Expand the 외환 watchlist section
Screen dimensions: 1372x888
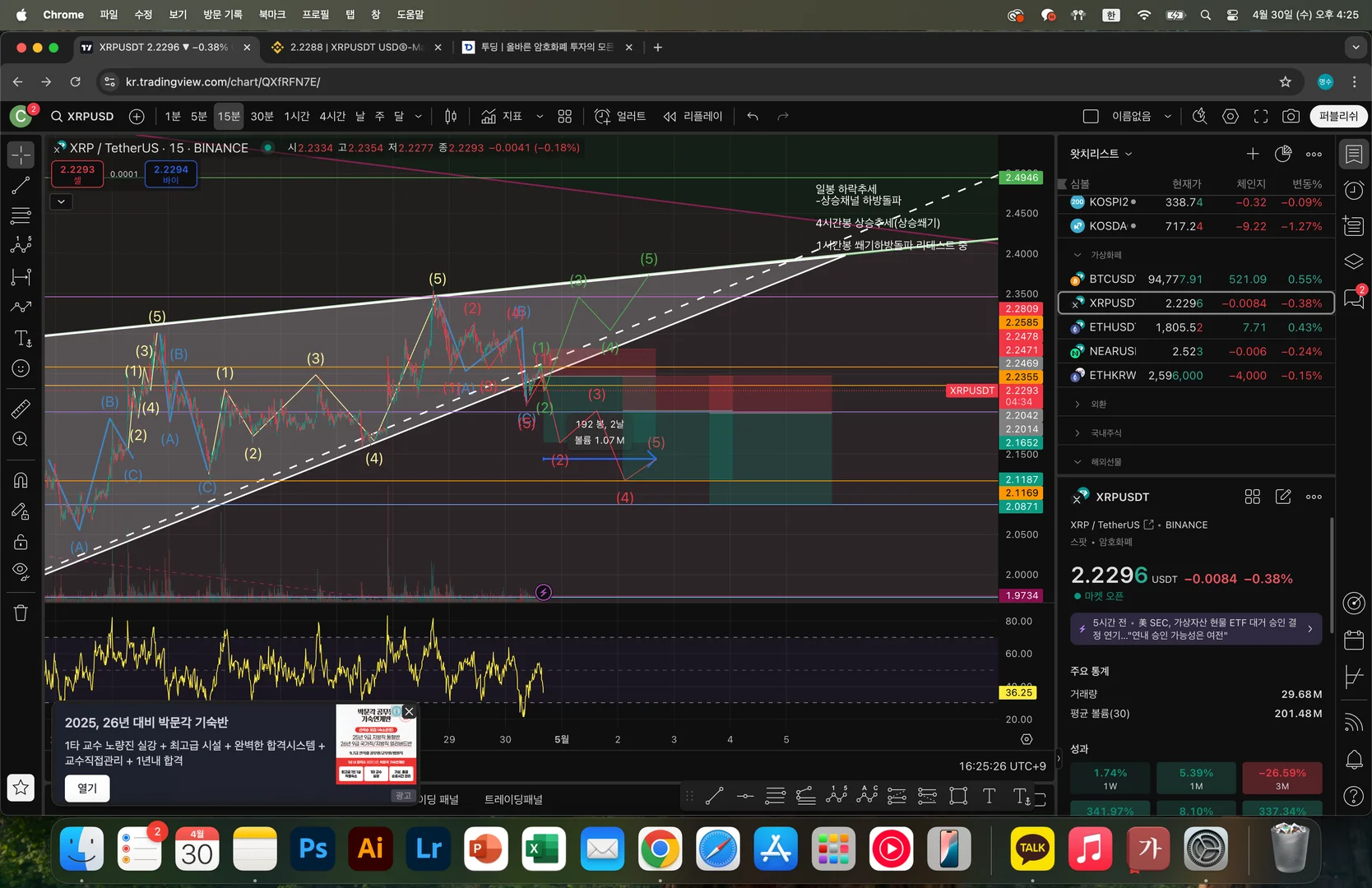coord(1098,405)
